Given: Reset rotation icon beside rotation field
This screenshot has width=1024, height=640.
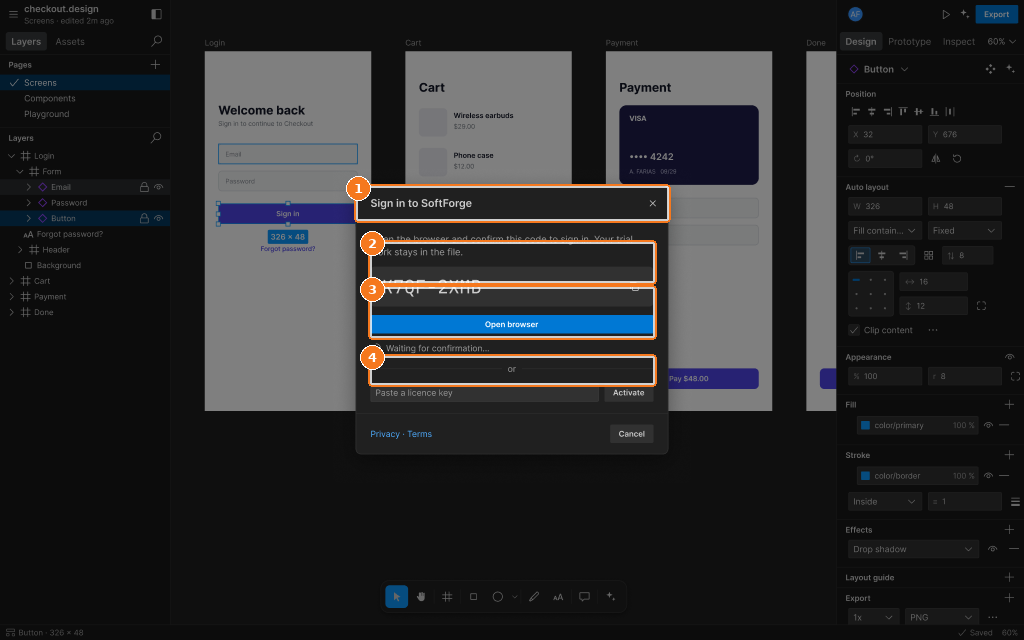Looking at the screenshot, I should tap(957, 158).
